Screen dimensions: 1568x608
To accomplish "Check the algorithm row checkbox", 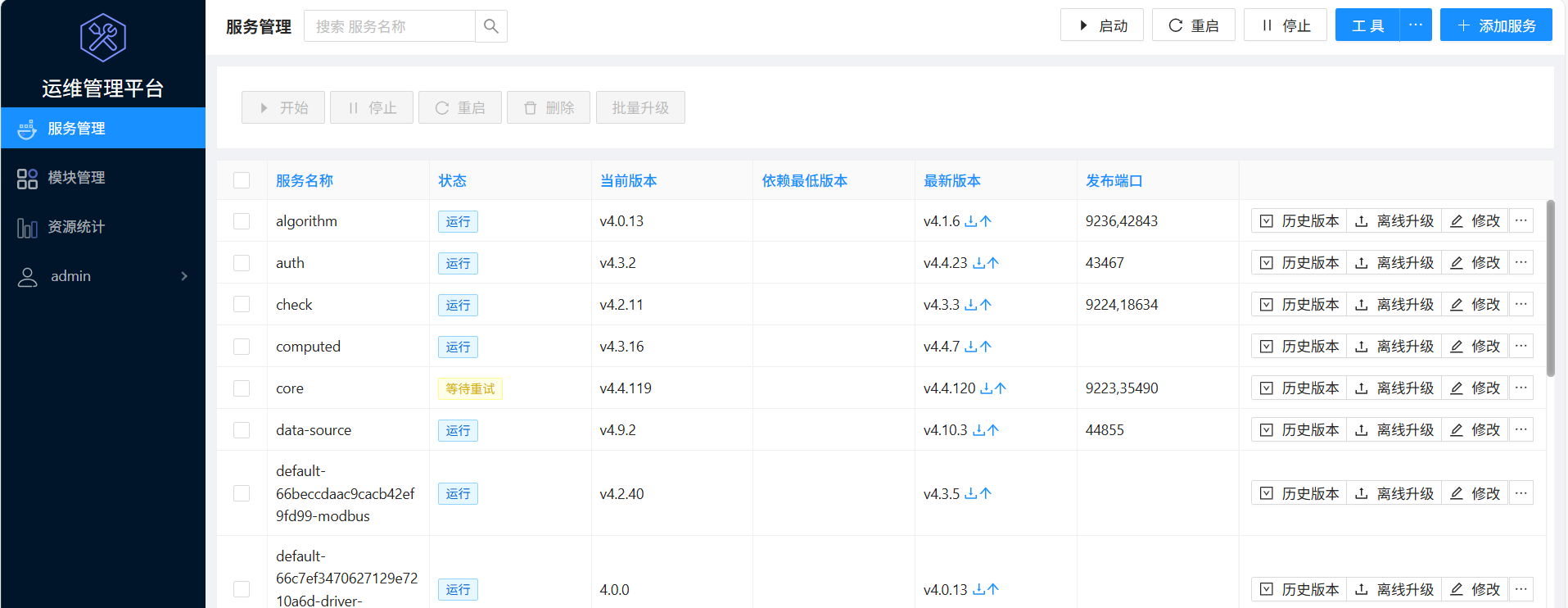I will [x=242, y=221].
